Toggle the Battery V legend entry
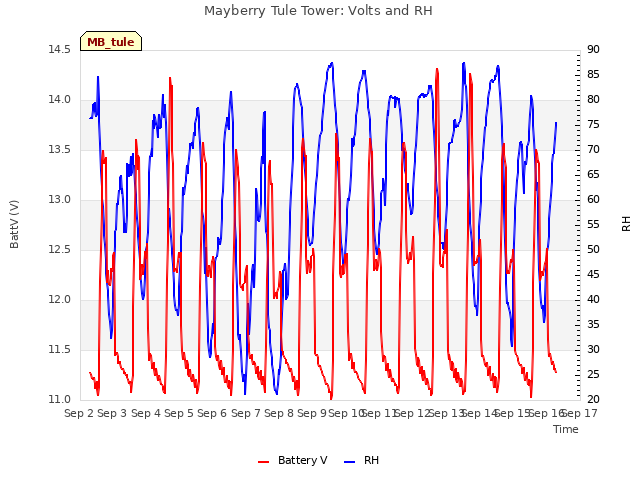 coord(293,460)
